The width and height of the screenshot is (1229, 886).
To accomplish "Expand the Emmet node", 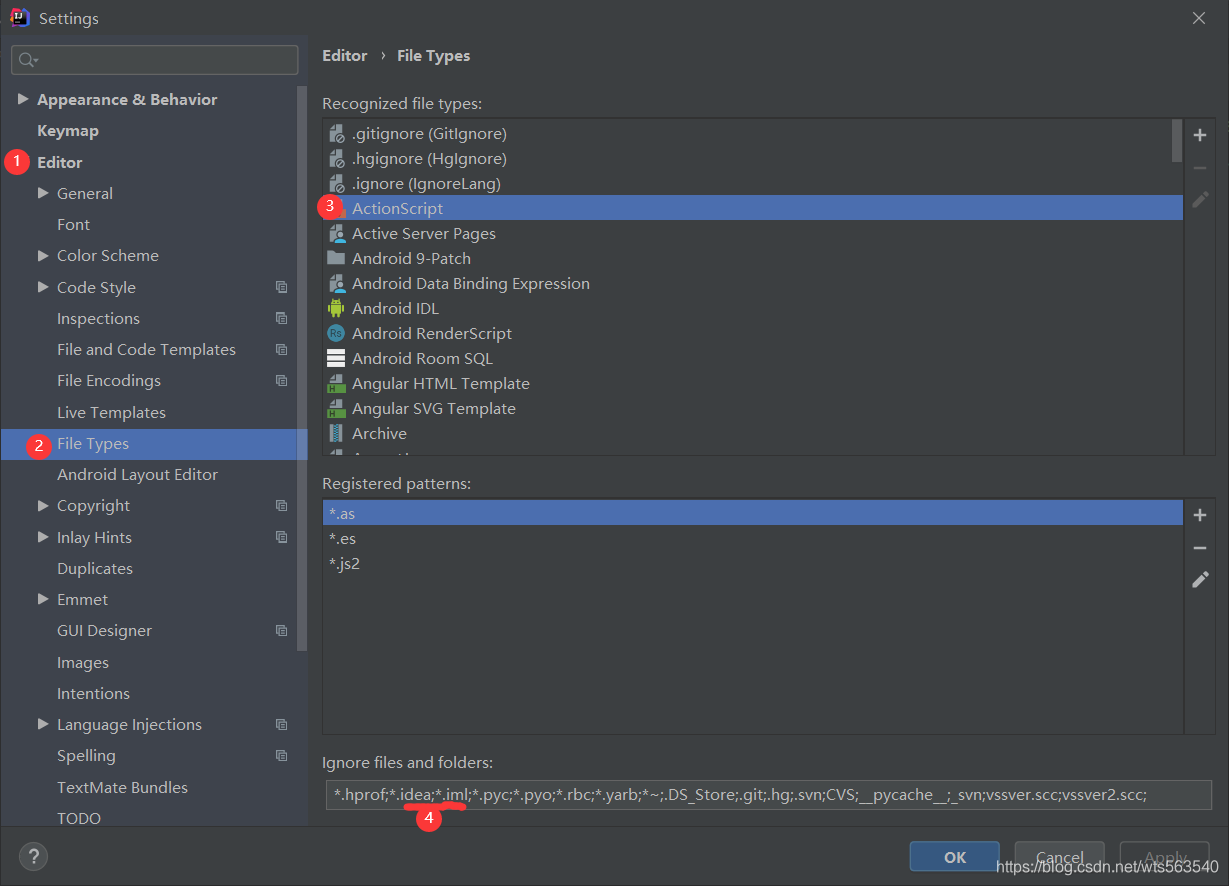I will 43,599.
